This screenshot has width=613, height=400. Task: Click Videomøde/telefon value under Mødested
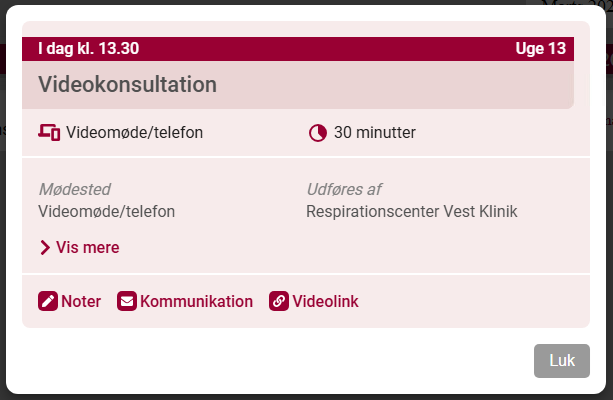click(x=106, y=211)
